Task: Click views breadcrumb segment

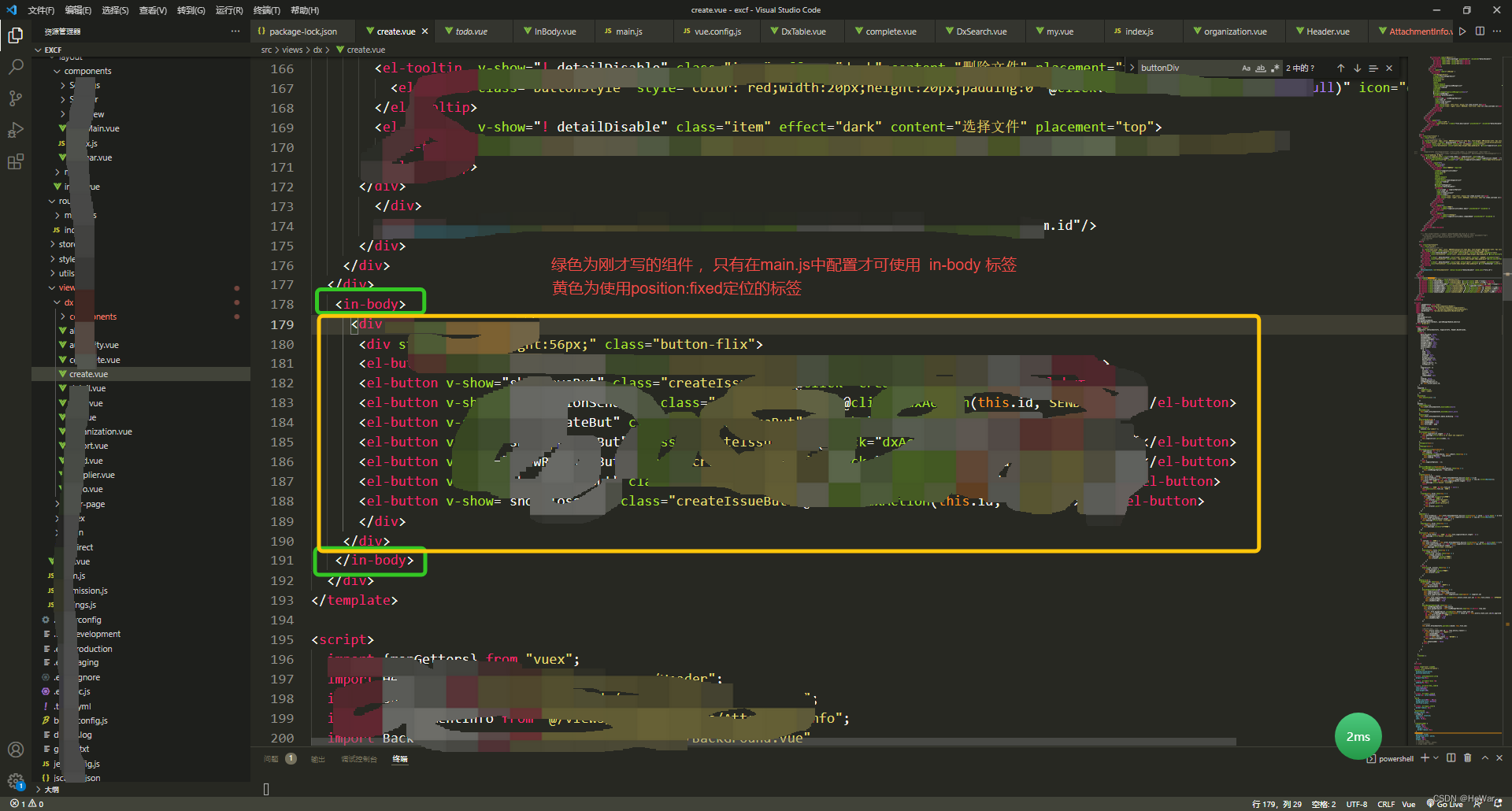Action: pos(292,50)
